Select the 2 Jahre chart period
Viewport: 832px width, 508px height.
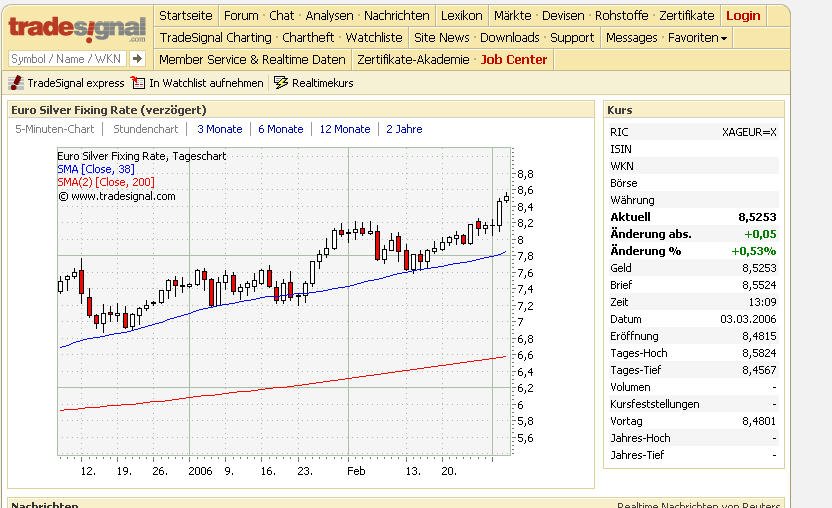pos(404,129)
